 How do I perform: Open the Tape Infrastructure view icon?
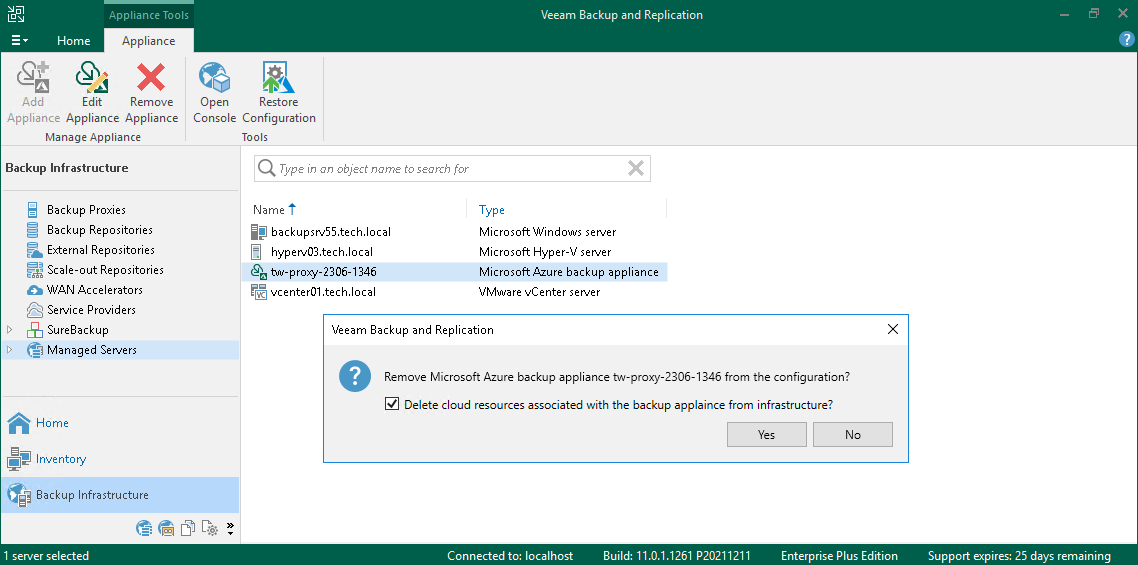(x=166, y=528)
